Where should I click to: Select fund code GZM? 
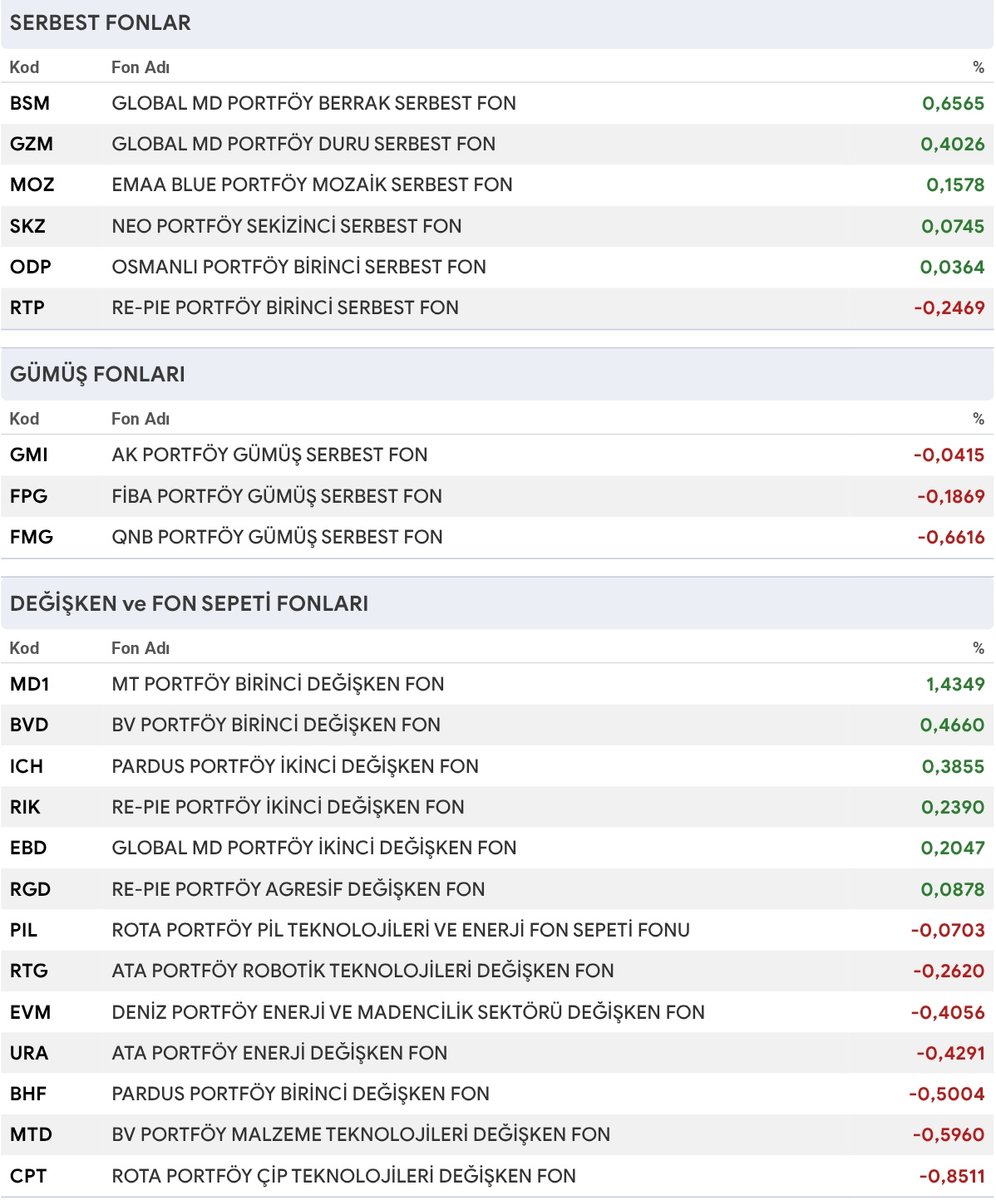tap(32, 144)
